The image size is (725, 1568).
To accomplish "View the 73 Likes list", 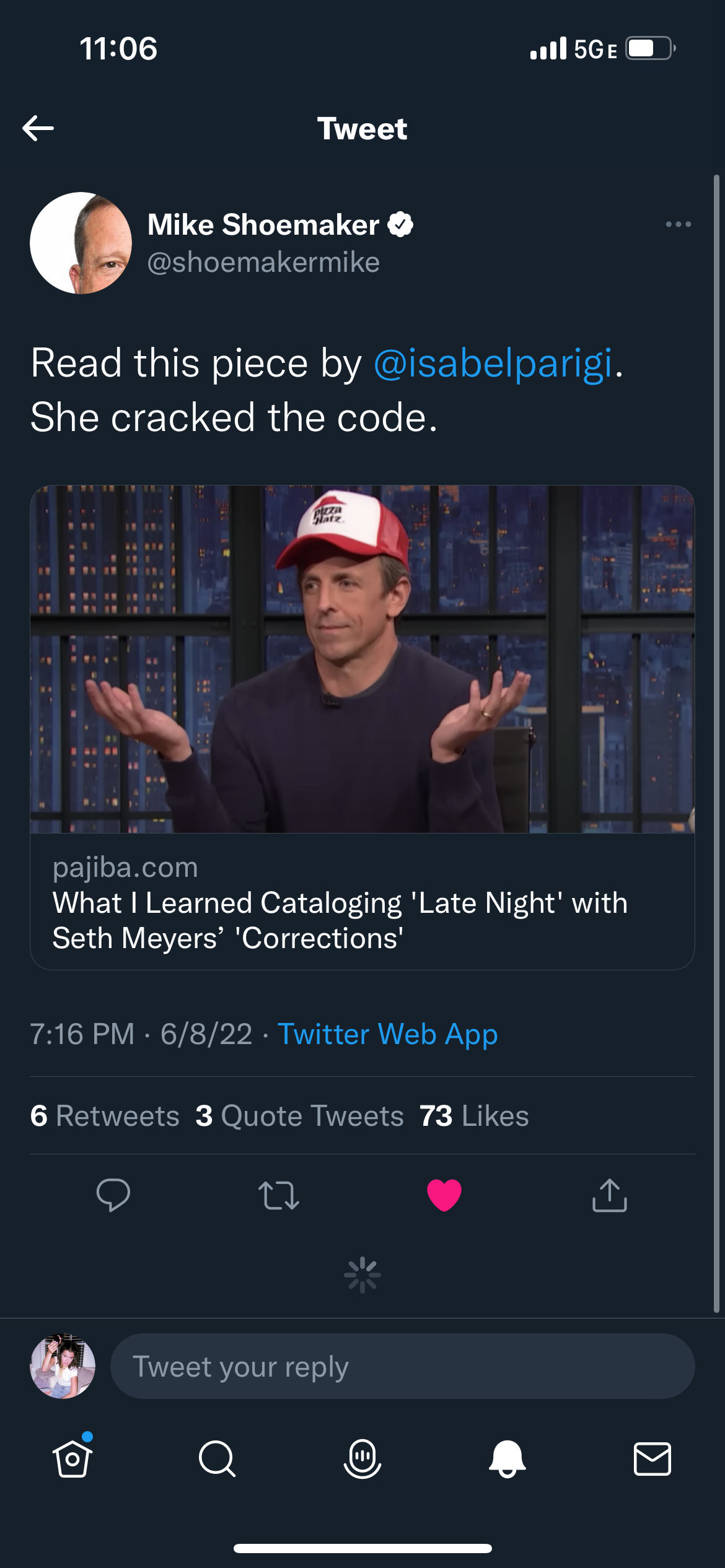I will click(x=474, y=1116).
